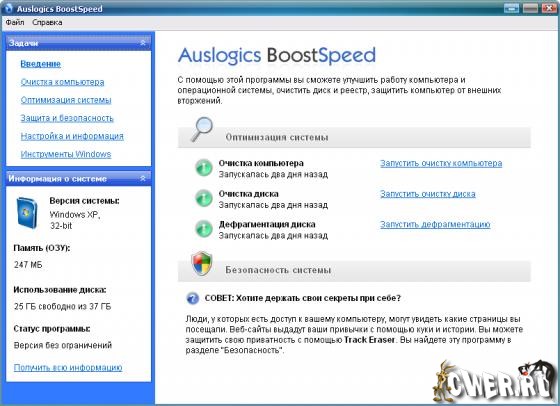
Task: Go to Очистка компьютера in sidebar
Action: [x=62, y=82]
